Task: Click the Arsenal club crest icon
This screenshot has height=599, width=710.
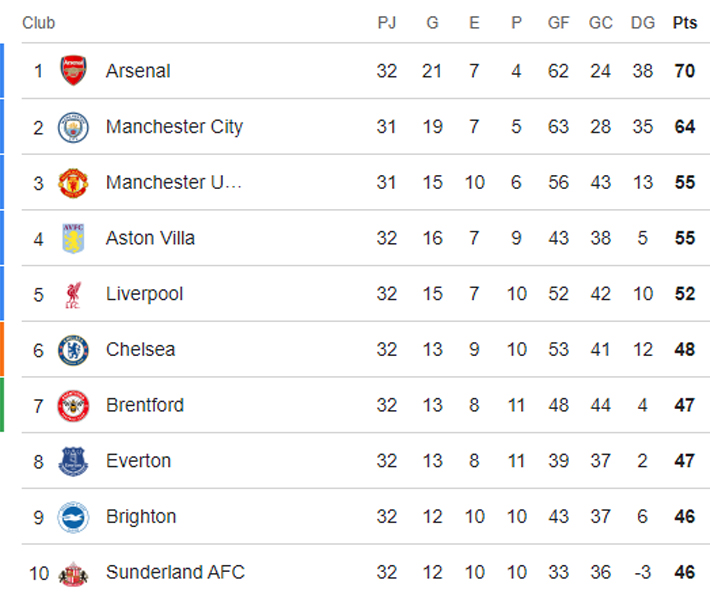Action: click(73, 71)
